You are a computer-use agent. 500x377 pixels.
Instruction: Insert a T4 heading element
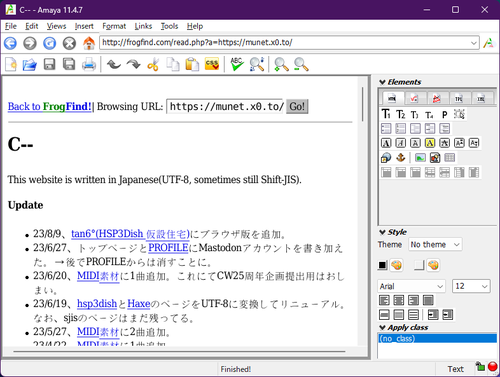click(x=430, y=114)
